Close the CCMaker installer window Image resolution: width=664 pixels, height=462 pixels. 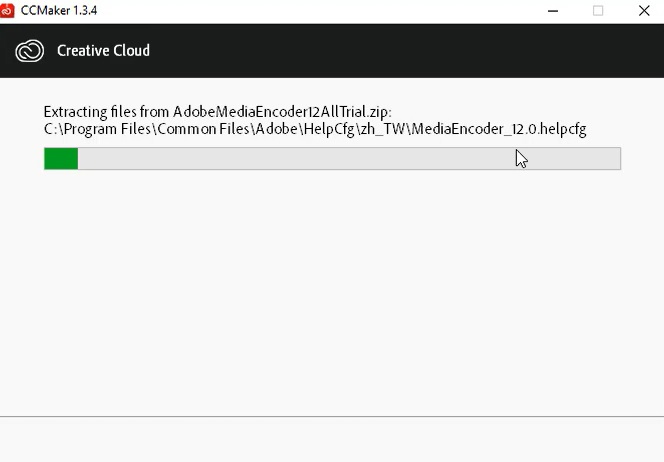643,11
